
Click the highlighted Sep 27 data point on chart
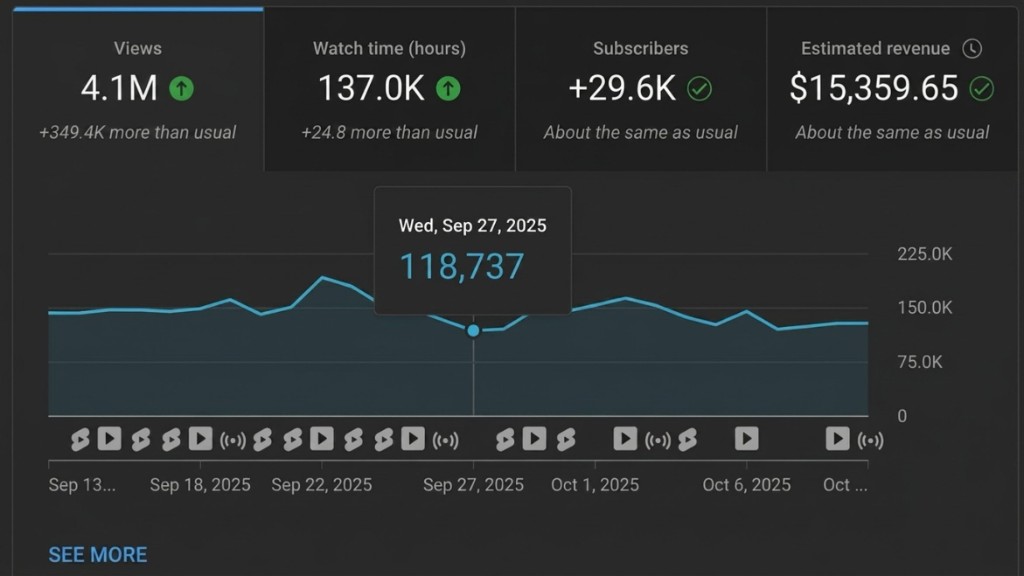point(473,331)
